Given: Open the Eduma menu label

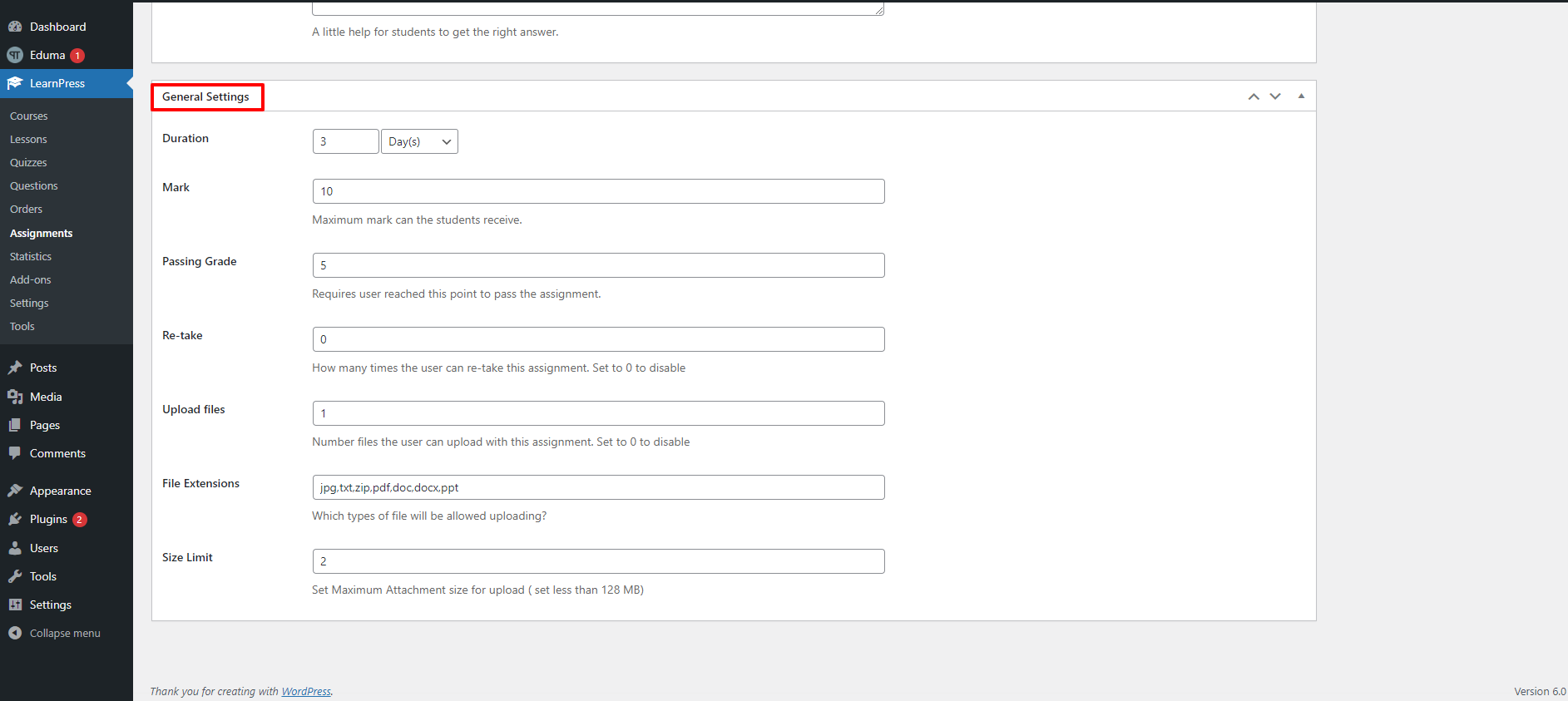Looking at the screenshot, I should (47, 55).
